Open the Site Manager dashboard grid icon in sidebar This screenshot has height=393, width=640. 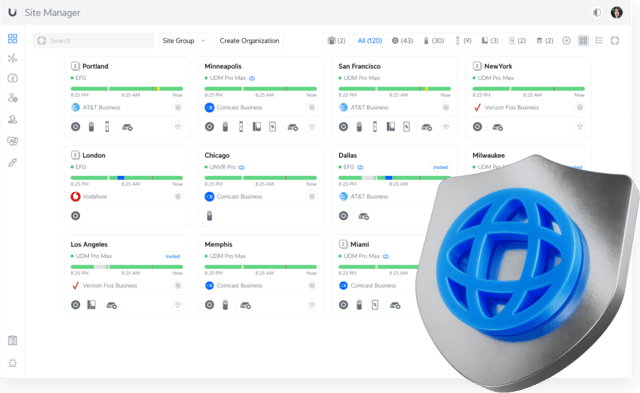tap(13, 39)
